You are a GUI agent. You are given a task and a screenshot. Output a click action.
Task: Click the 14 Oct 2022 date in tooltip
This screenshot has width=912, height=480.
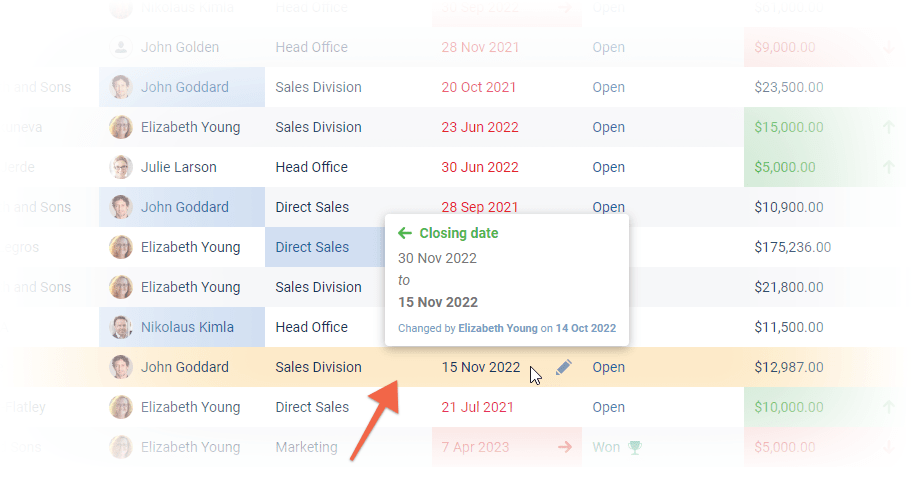point(585,328)
